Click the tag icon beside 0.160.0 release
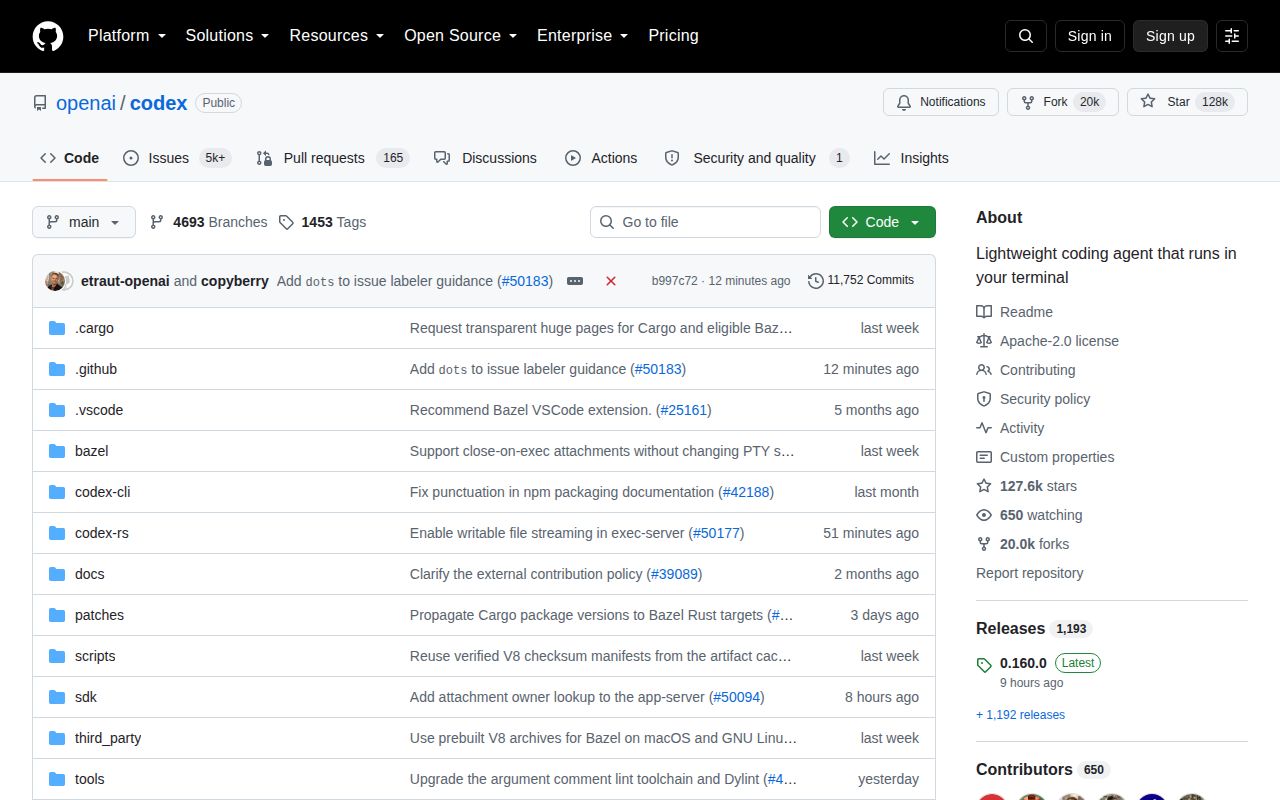The image size is (1280, 800). (x=984, y=664)
